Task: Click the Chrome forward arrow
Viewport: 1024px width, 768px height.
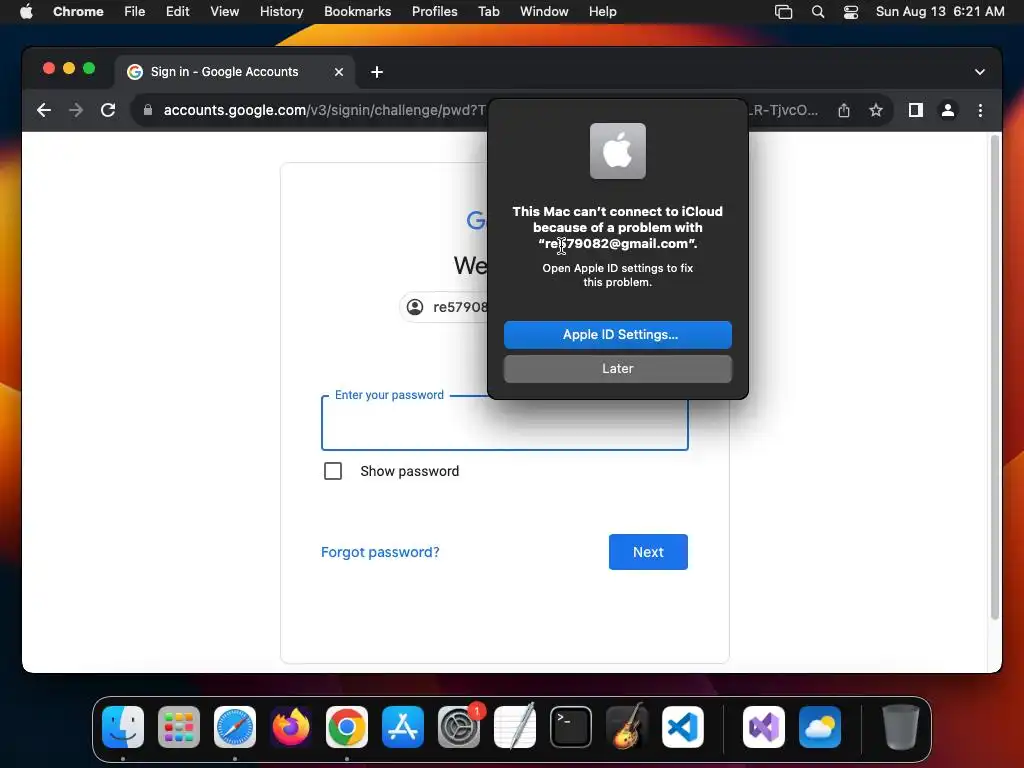Action: 76,110
